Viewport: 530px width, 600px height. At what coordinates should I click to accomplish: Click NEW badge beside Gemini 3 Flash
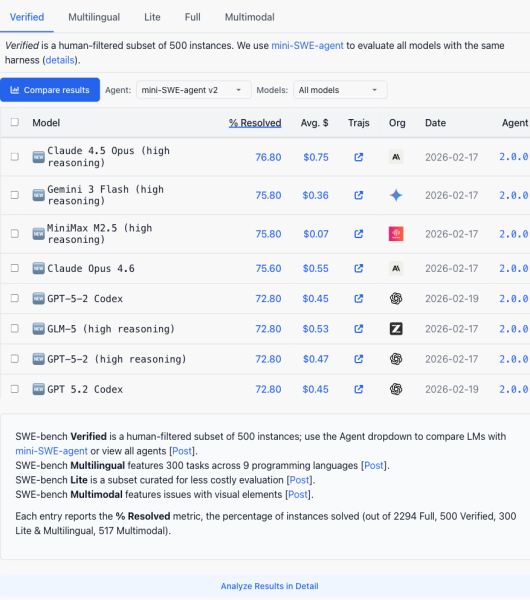point(39,195)
